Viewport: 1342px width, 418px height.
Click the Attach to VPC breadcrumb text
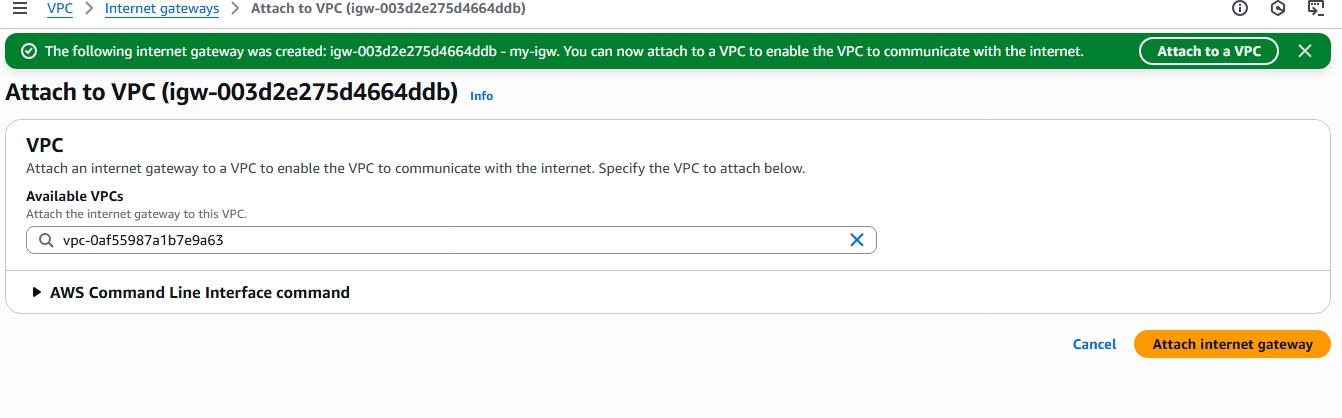[x=388, y=9]
